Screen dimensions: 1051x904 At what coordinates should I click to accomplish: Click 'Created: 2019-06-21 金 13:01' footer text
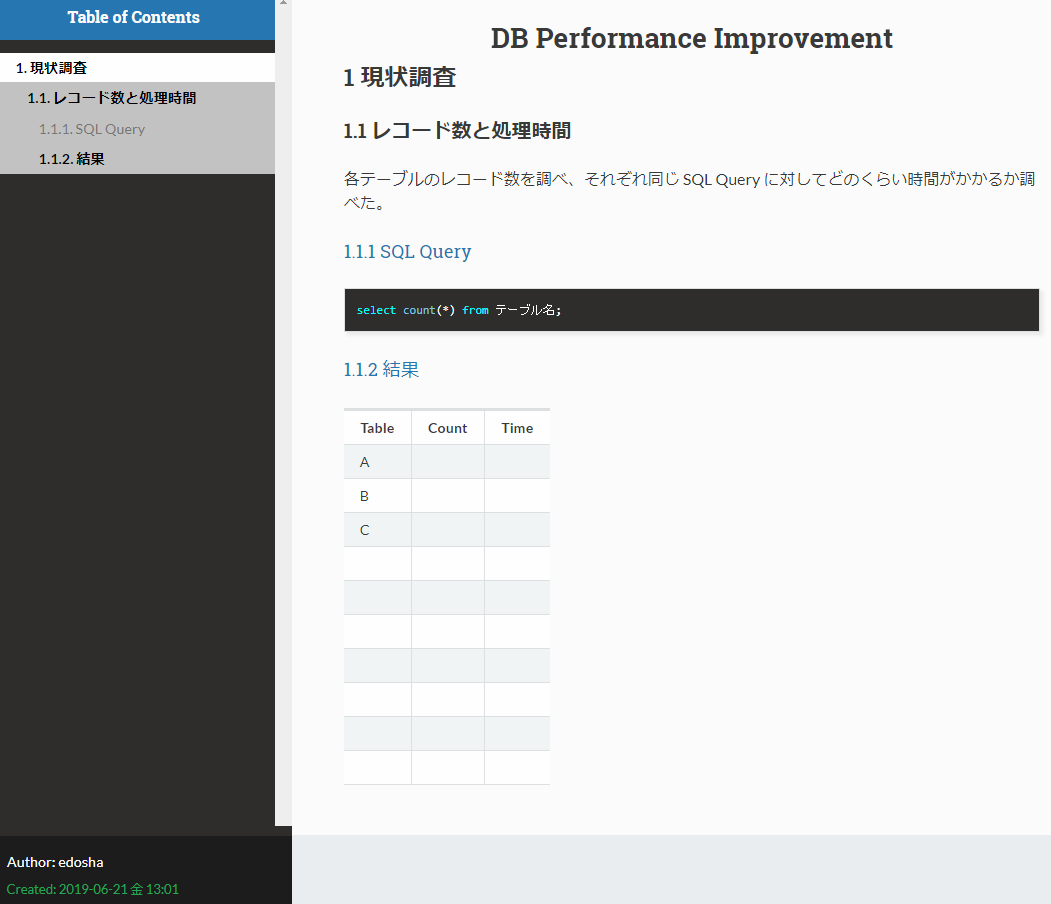click(x=92, y=889)
